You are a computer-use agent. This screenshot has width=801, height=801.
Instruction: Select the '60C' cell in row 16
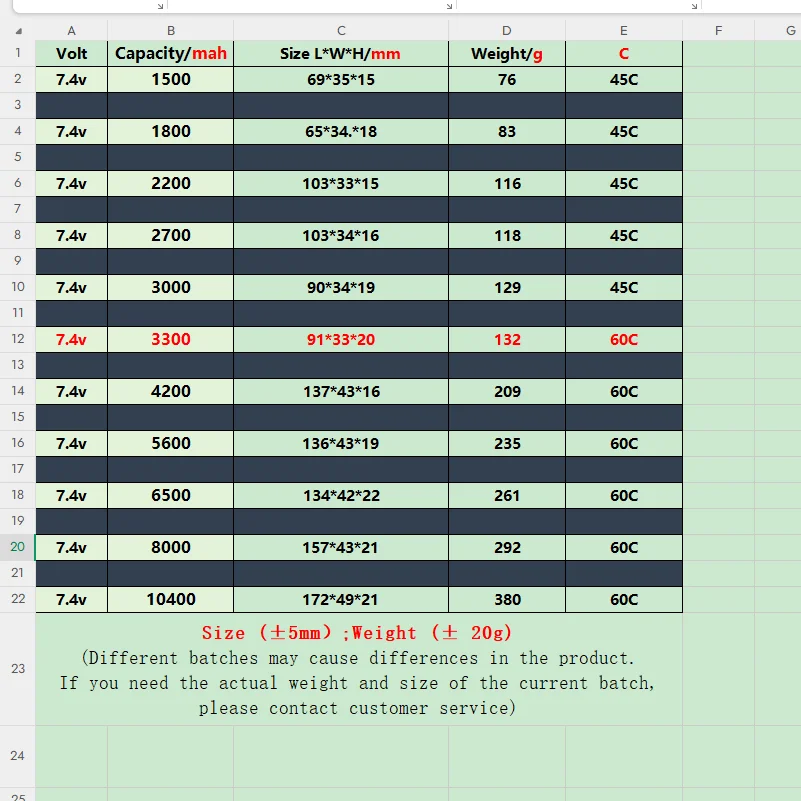624,443
